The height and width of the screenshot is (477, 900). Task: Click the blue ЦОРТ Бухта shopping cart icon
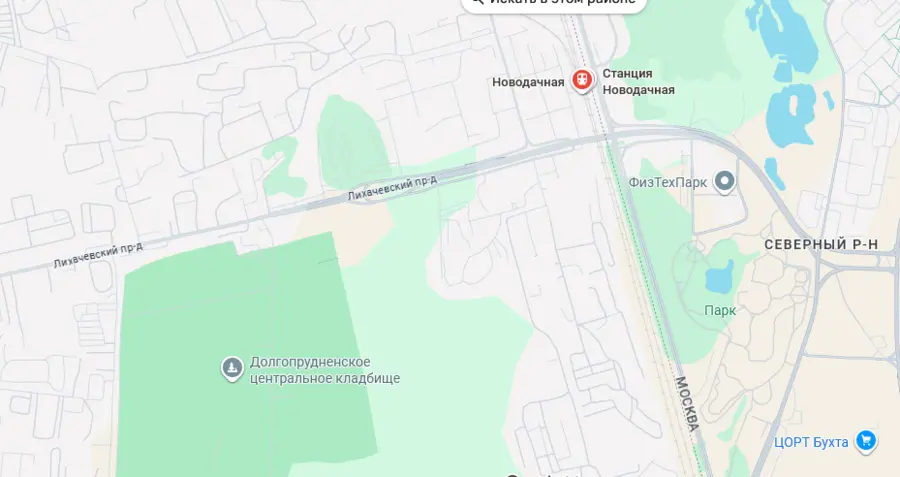[x=866, y=441]
